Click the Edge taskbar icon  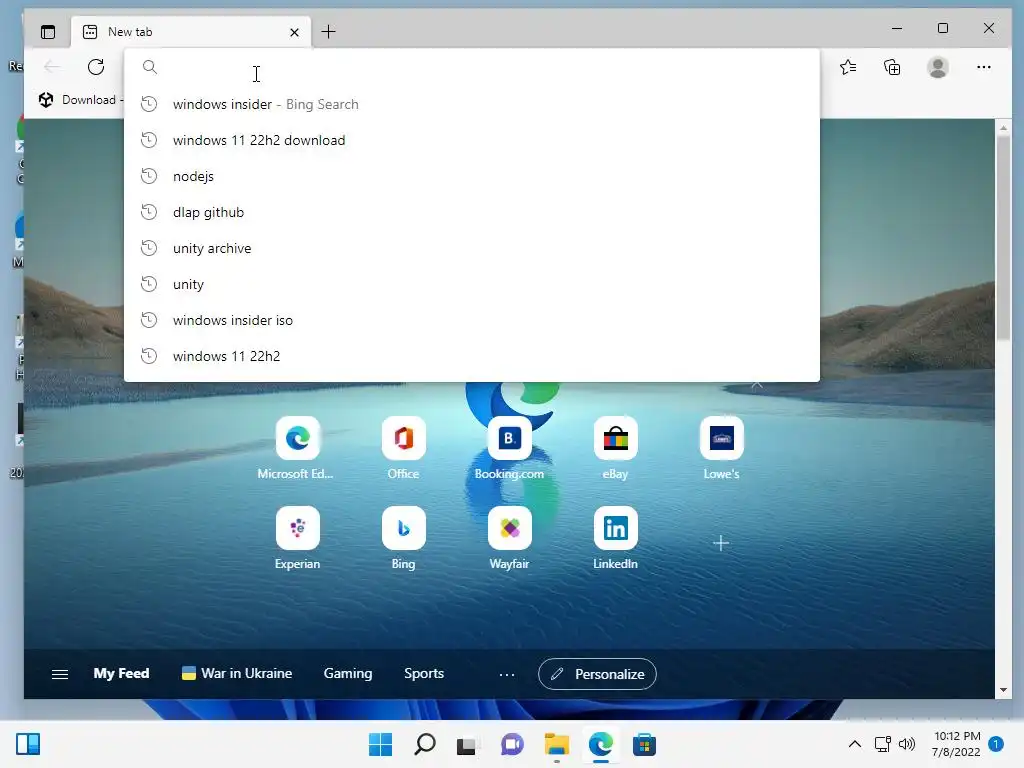(601, 744)
